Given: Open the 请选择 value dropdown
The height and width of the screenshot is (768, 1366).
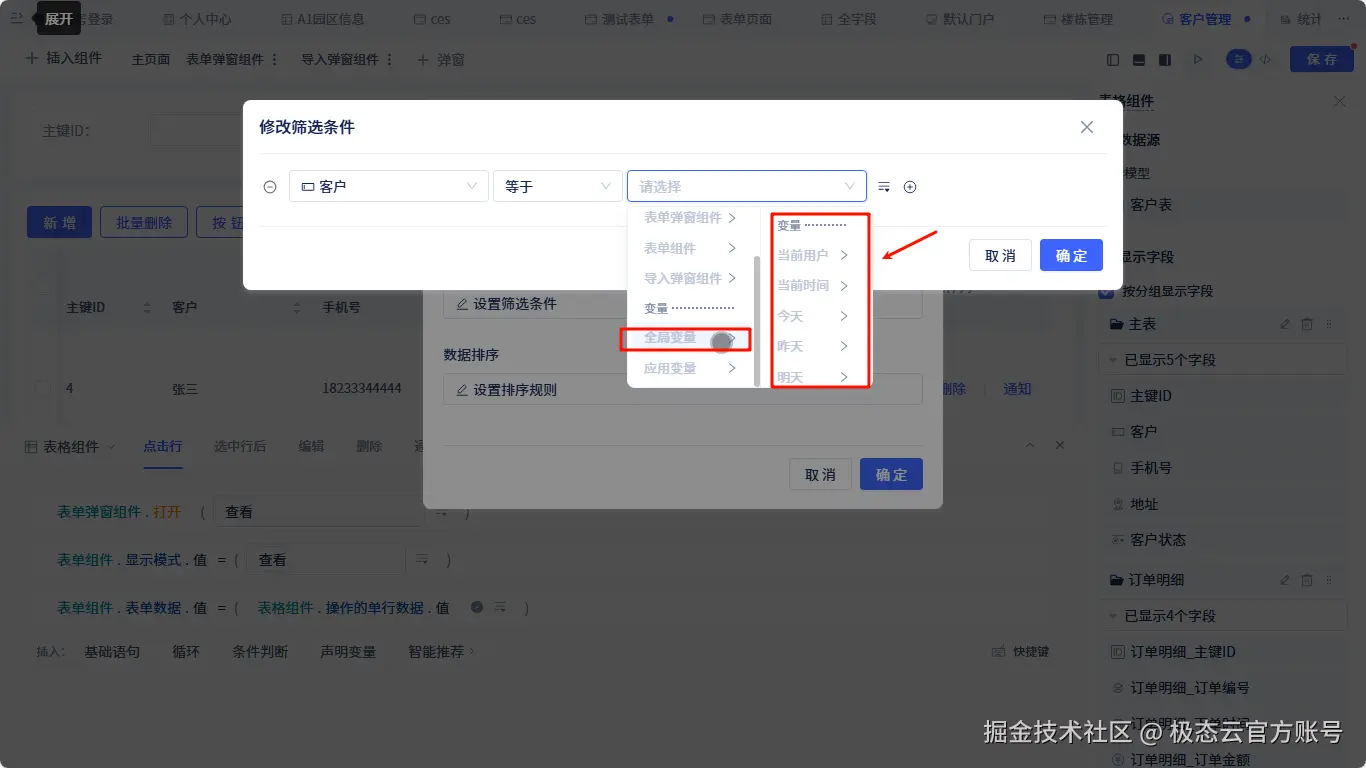Looking at the screenshot, I should [x=747, y=186].
